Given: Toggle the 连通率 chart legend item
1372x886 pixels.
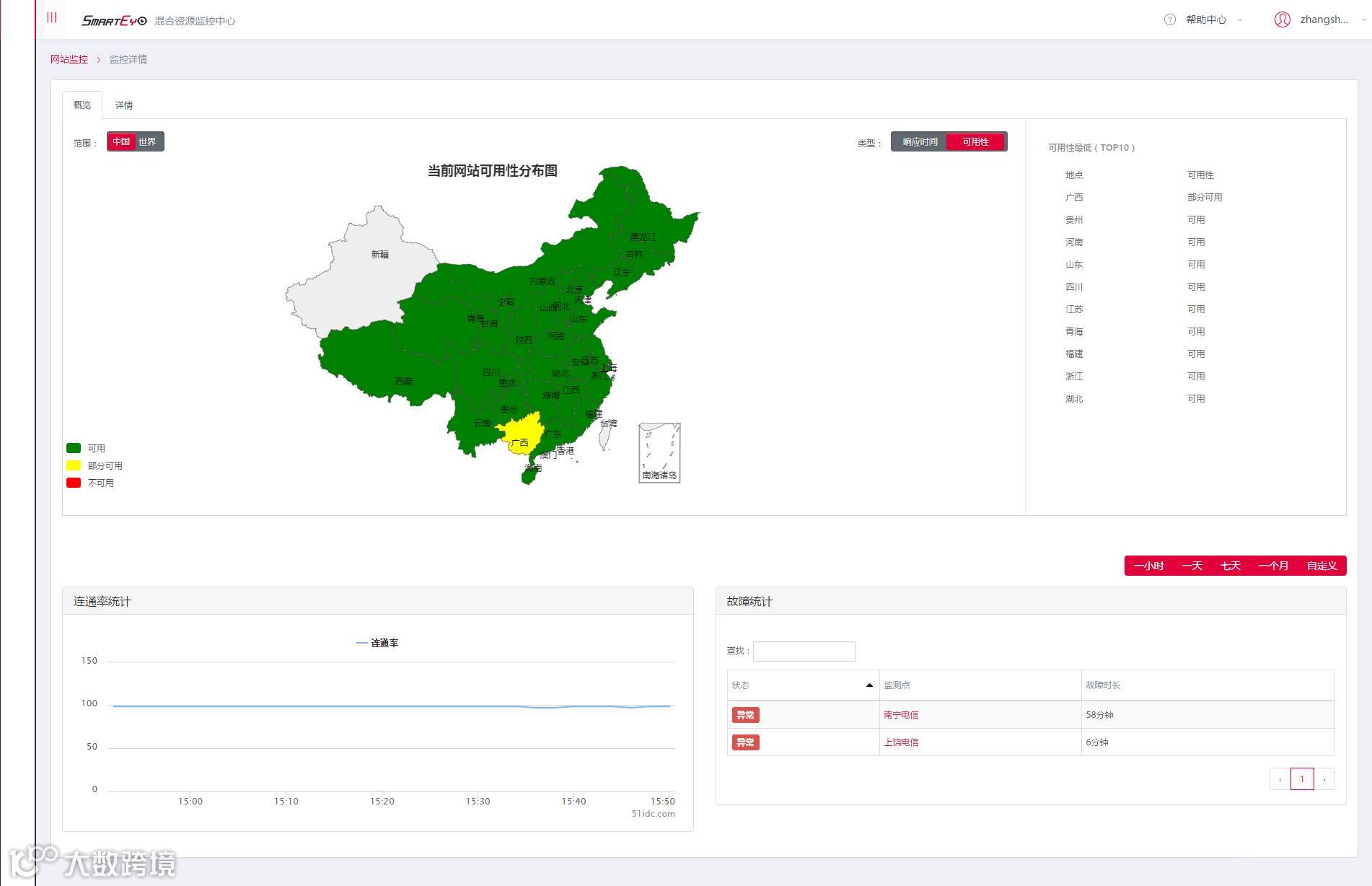Looking at the screenshot, I should [x=377, y=643].
